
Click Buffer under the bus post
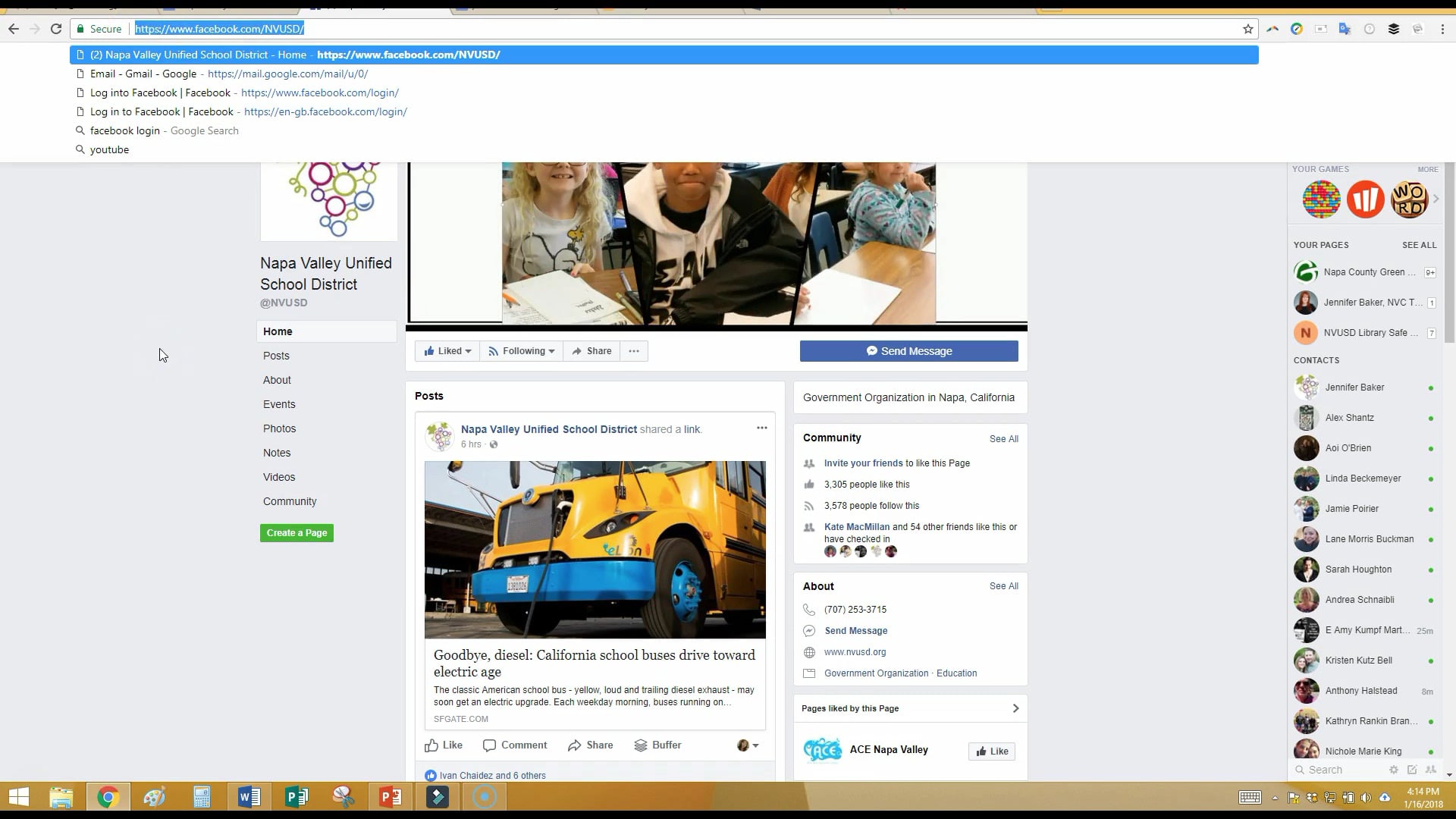657,745
